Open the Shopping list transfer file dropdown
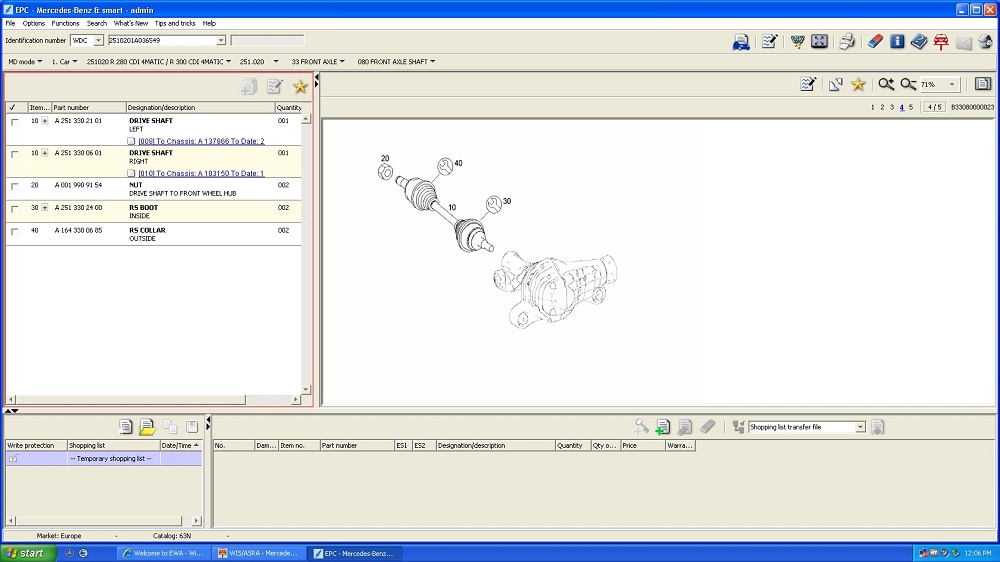Viewport: 1000px width, 562px height. (860, 427)
